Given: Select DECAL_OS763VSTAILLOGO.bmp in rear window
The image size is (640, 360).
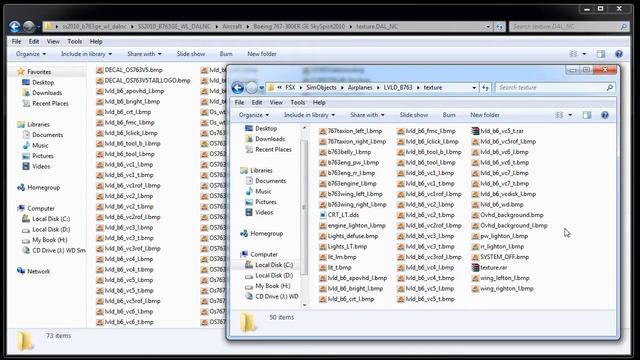Looking at the screenshot, I should (x=143, y=80).
